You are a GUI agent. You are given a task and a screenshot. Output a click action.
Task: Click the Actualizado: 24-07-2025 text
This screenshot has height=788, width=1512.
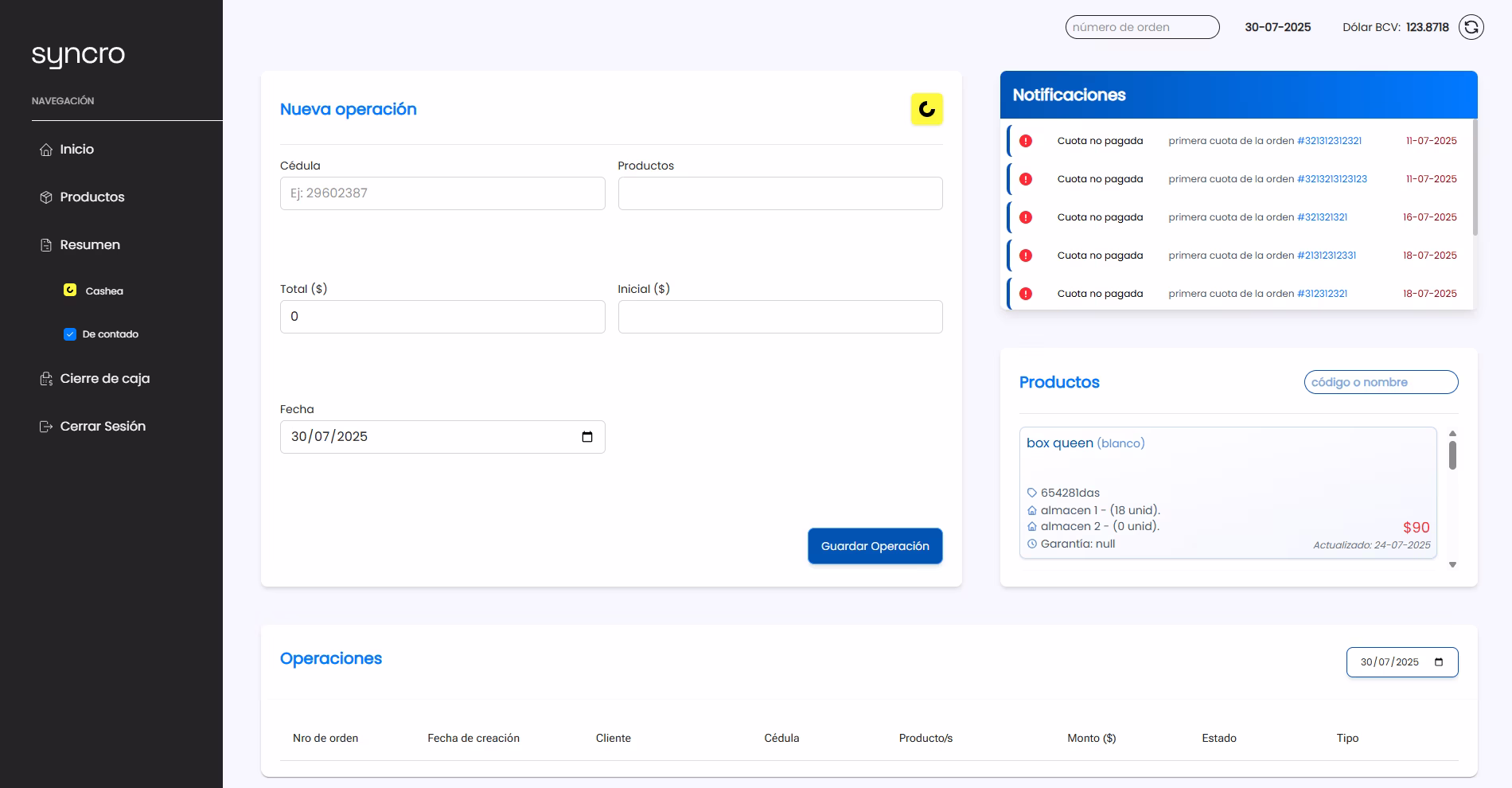(x=1372, y=545)
